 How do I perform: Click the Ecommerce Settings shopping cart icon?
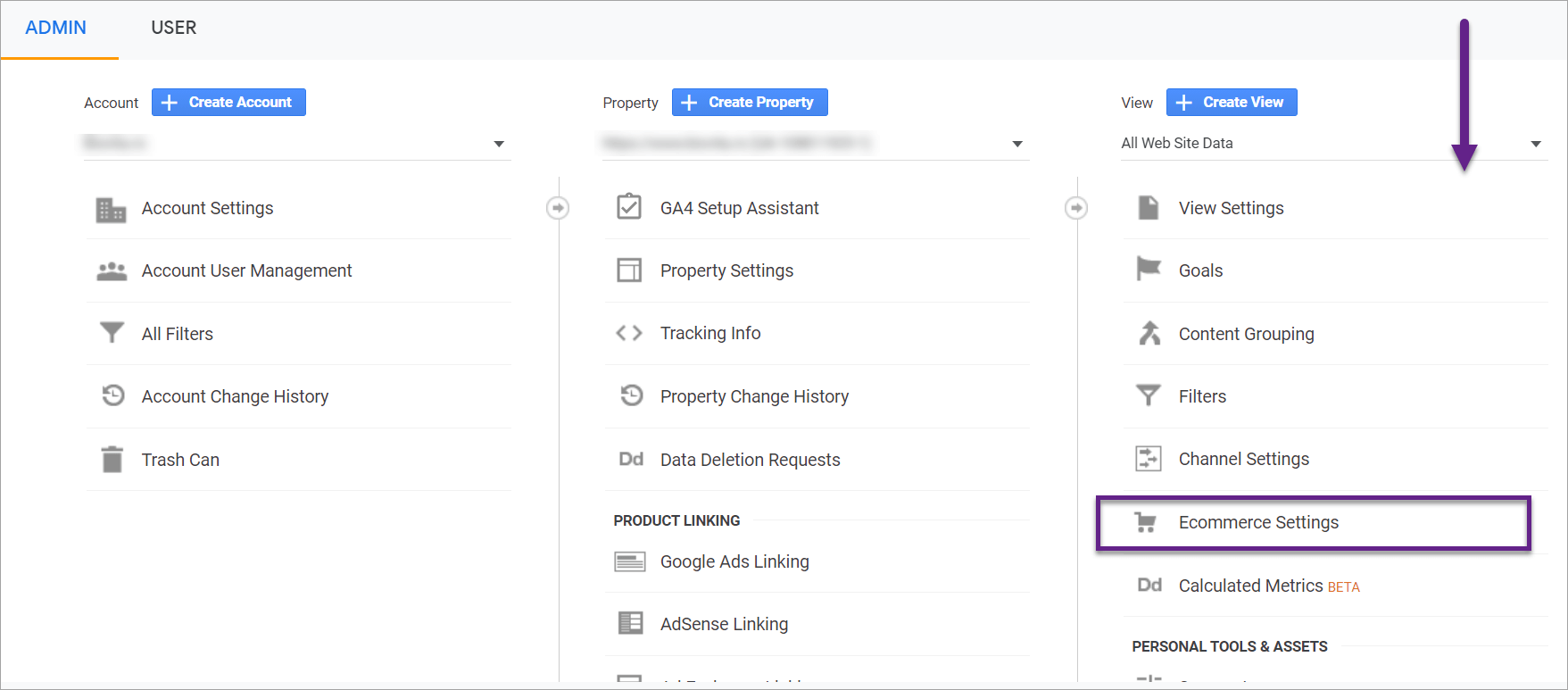1145,522
